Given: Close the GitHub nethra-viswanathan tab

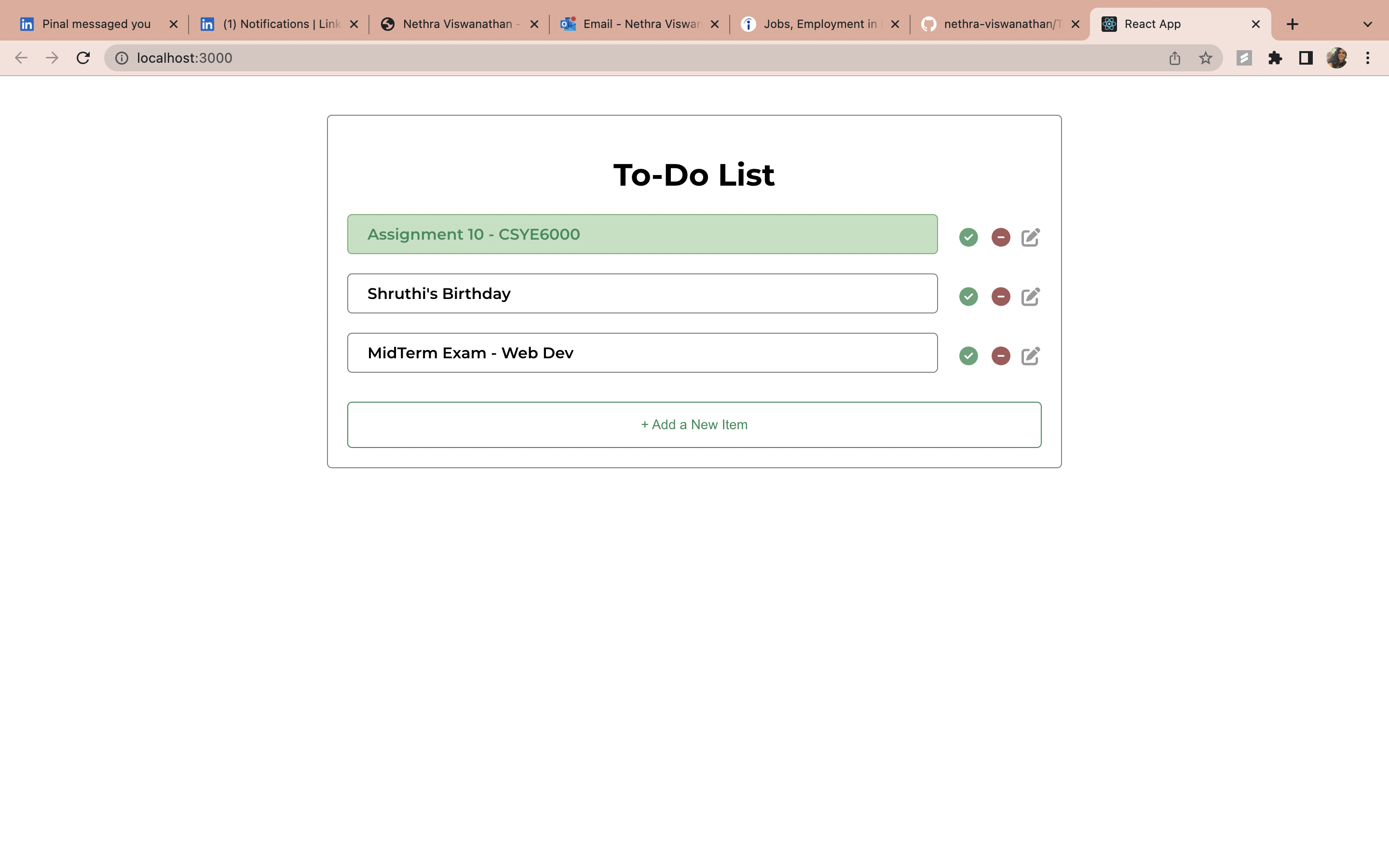Looking at the screenshot, I should tap(1075, 24).
